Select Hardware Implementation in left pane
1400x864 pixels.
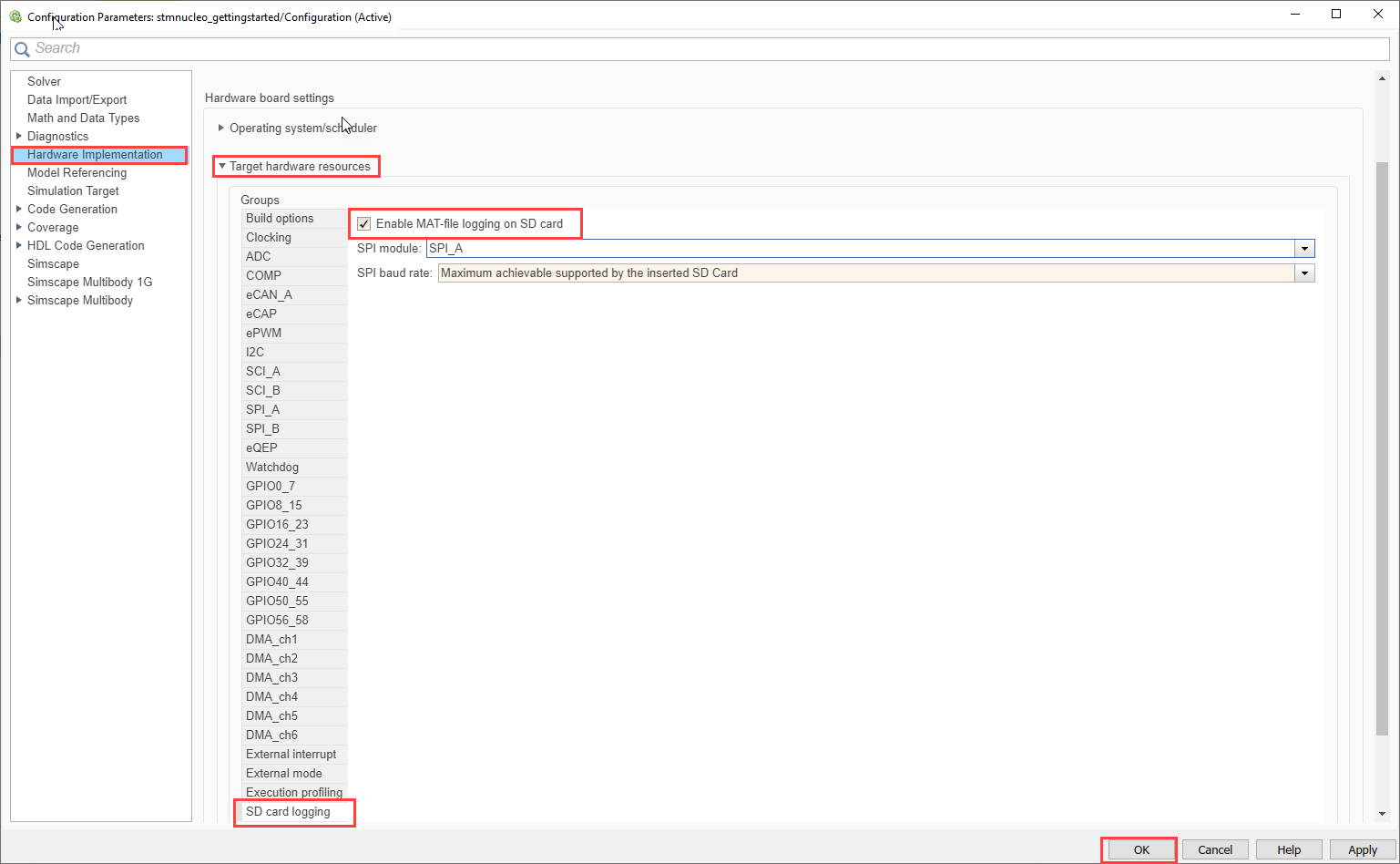[95, 155]
